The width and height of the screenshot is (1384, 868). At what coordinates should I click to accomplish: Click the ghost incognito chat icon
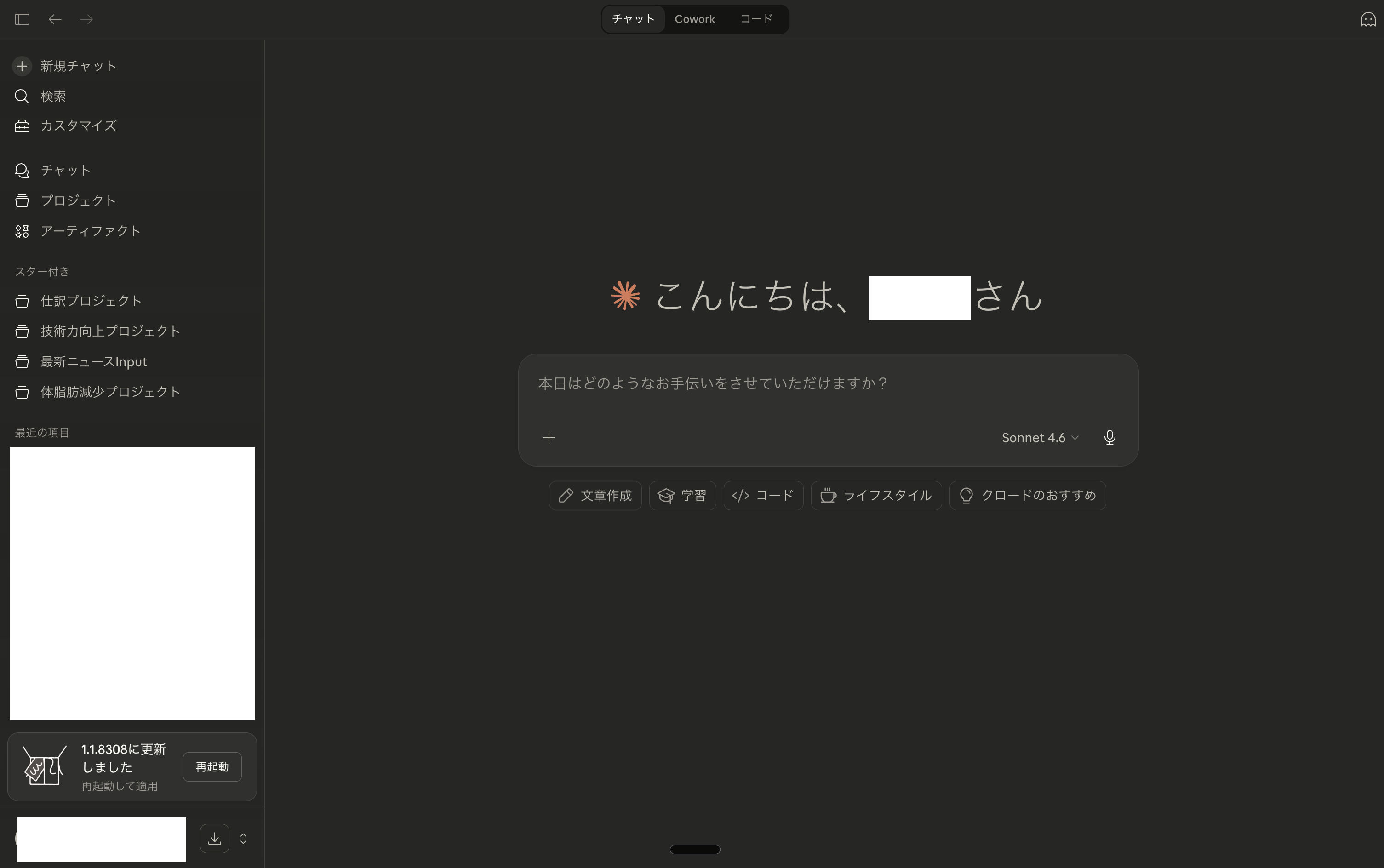click(x=1367, y=19)
